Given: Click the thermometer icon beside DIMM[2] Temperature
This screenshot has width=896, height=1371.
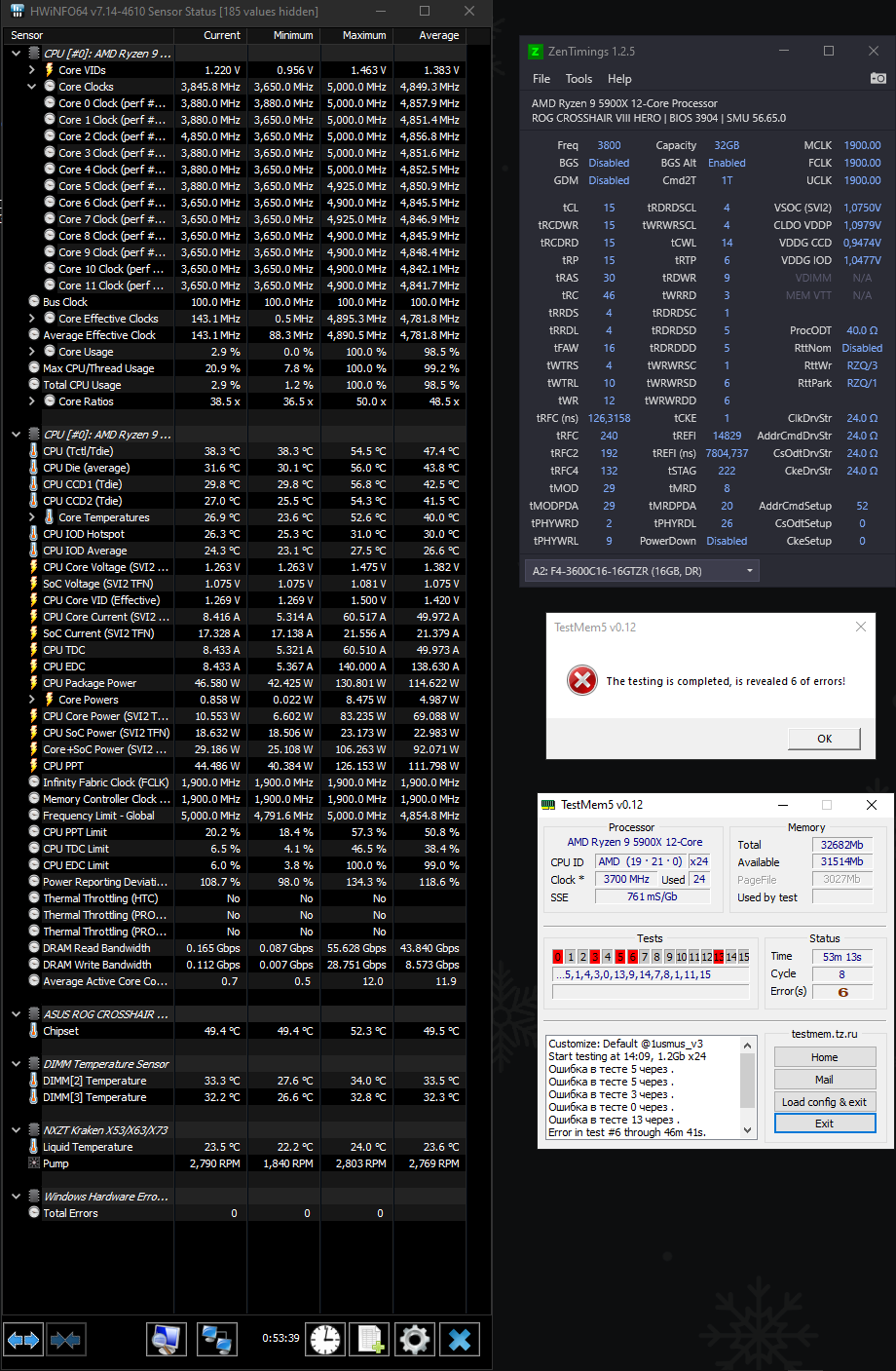Looking at the screenshot, I should [x=34, y=1081].
